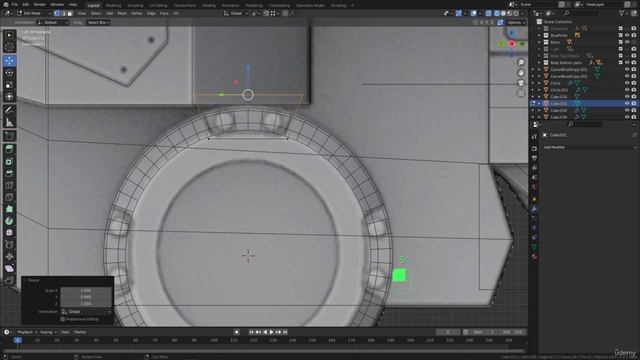
Task: Select the Transform tool
Action: click(x=9, y=97)
